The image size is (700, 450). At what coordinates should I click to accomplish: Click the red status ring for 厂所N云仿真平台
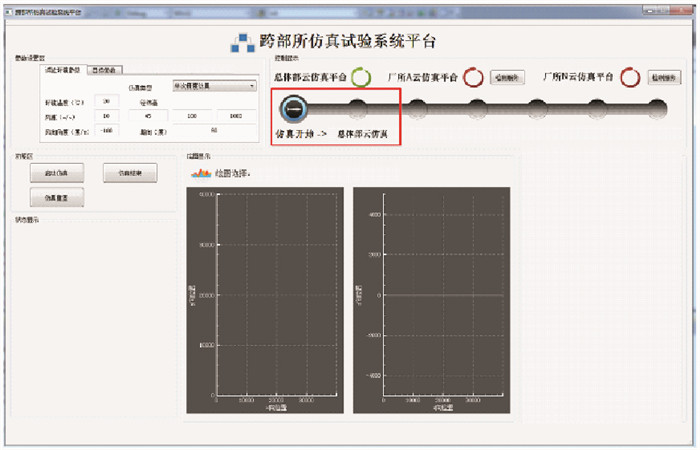pos(631,77)
